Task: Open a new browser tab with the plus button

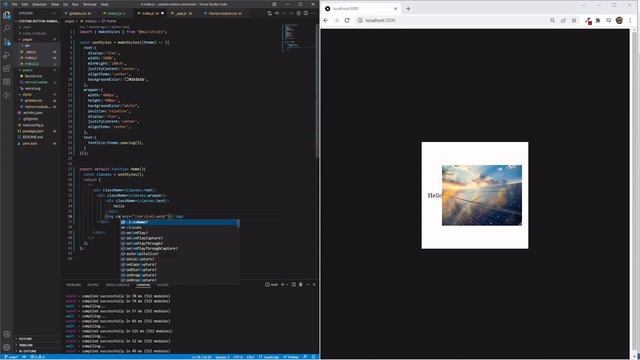Action: click(x=408, y=8)
